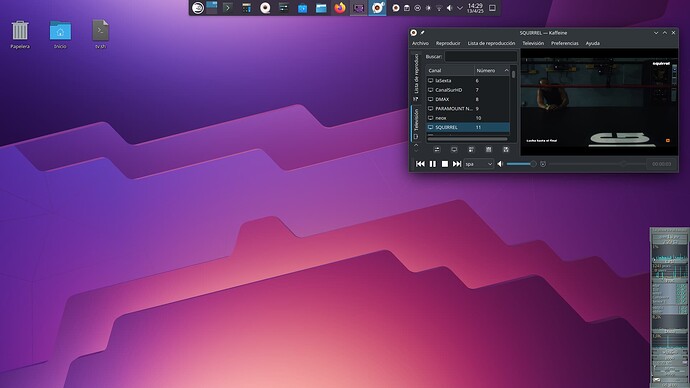
Task: Click the Kaffeine task button in the panel
Action: (x=378, y=8)
